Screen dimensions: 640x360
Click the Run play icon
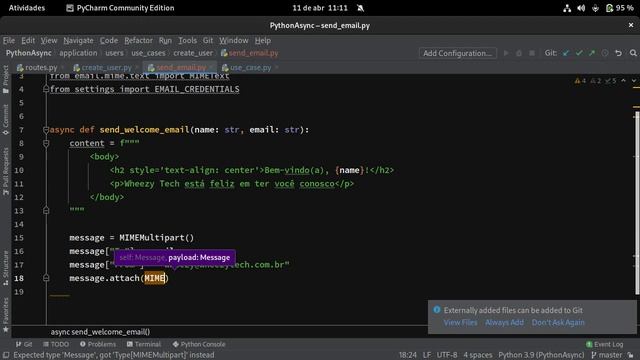tap(506, 53)
